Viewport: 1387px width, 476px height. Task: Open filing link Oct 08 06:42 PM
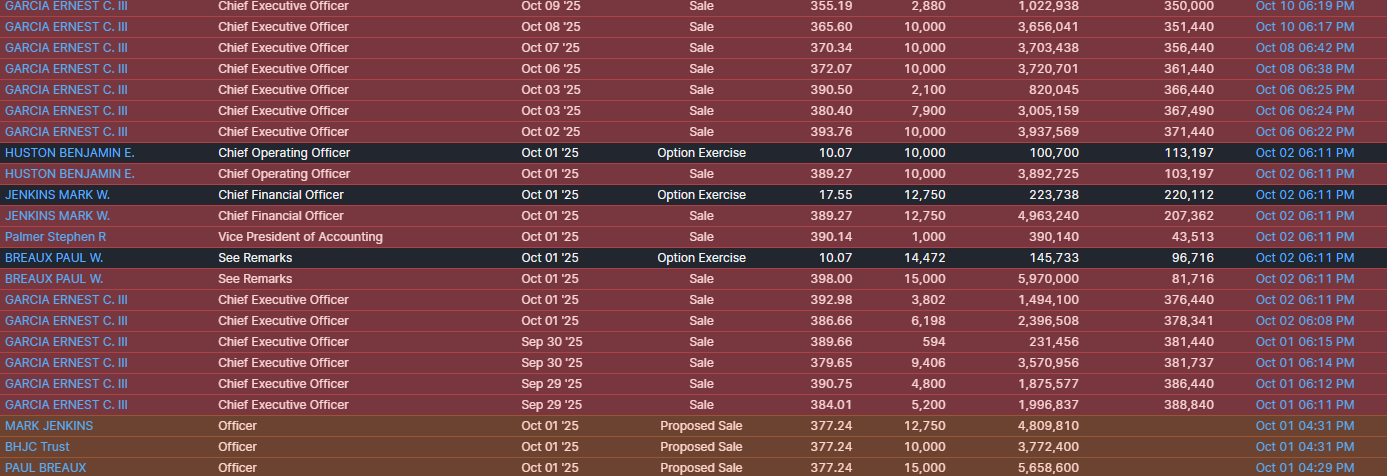click(1305, 48)
